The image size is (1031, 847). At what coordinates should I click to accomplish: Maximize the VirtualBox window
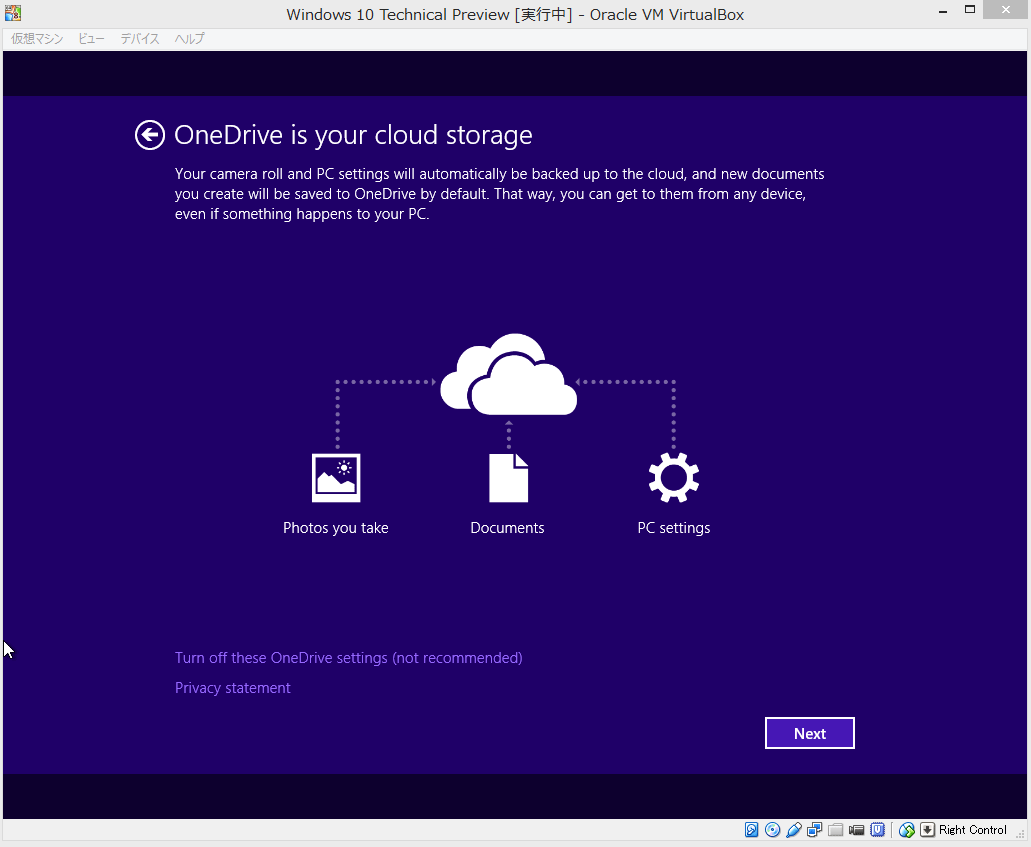(970, 9)
